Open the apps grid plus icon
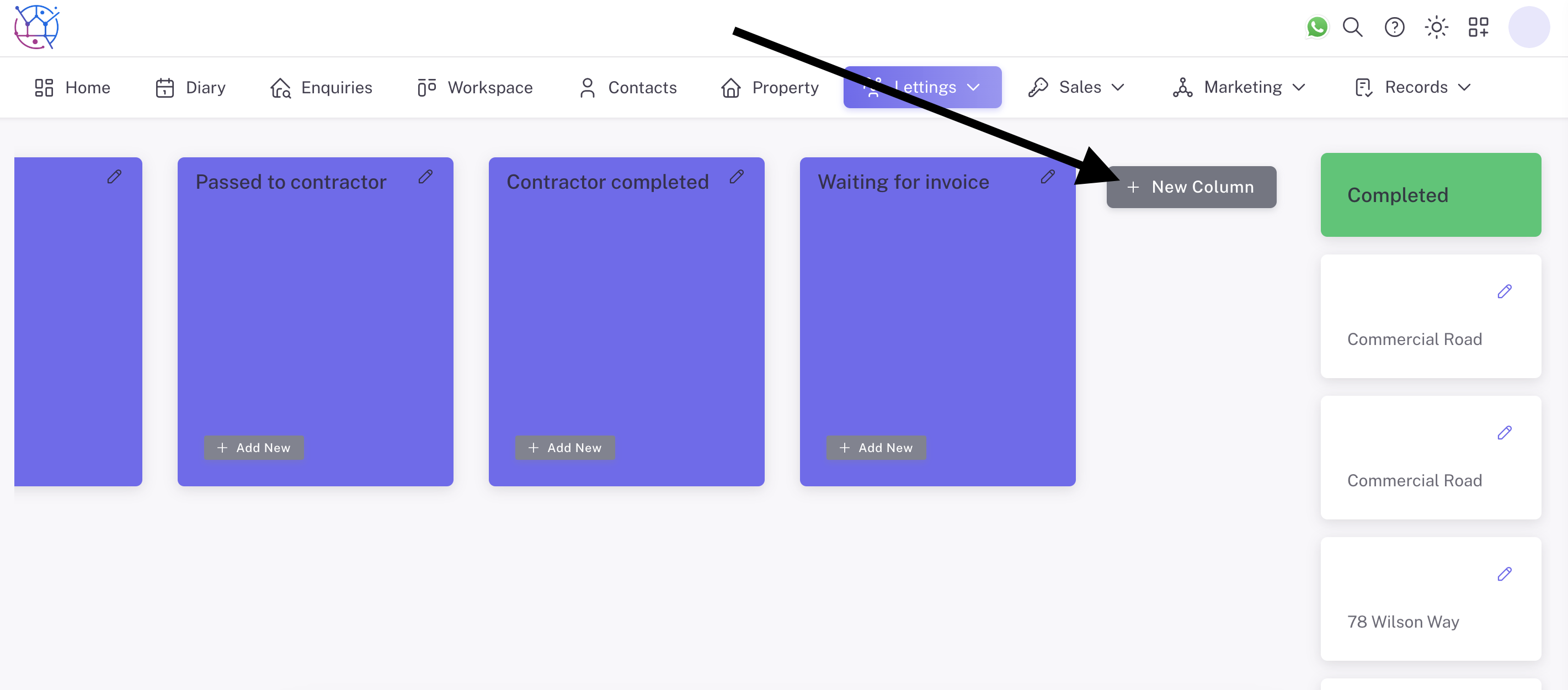The width and height of the screenshot is (1568, 690). (1478, 28)
